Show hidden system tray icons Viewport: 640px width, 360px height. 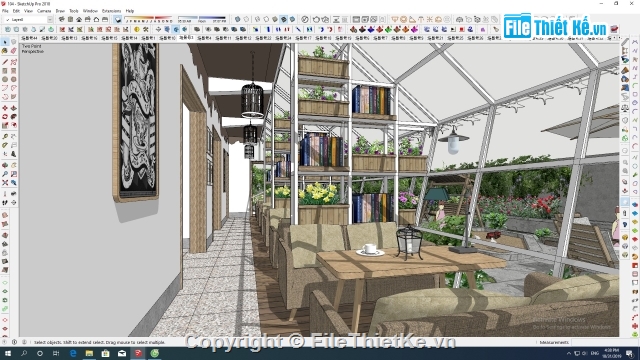569,353
